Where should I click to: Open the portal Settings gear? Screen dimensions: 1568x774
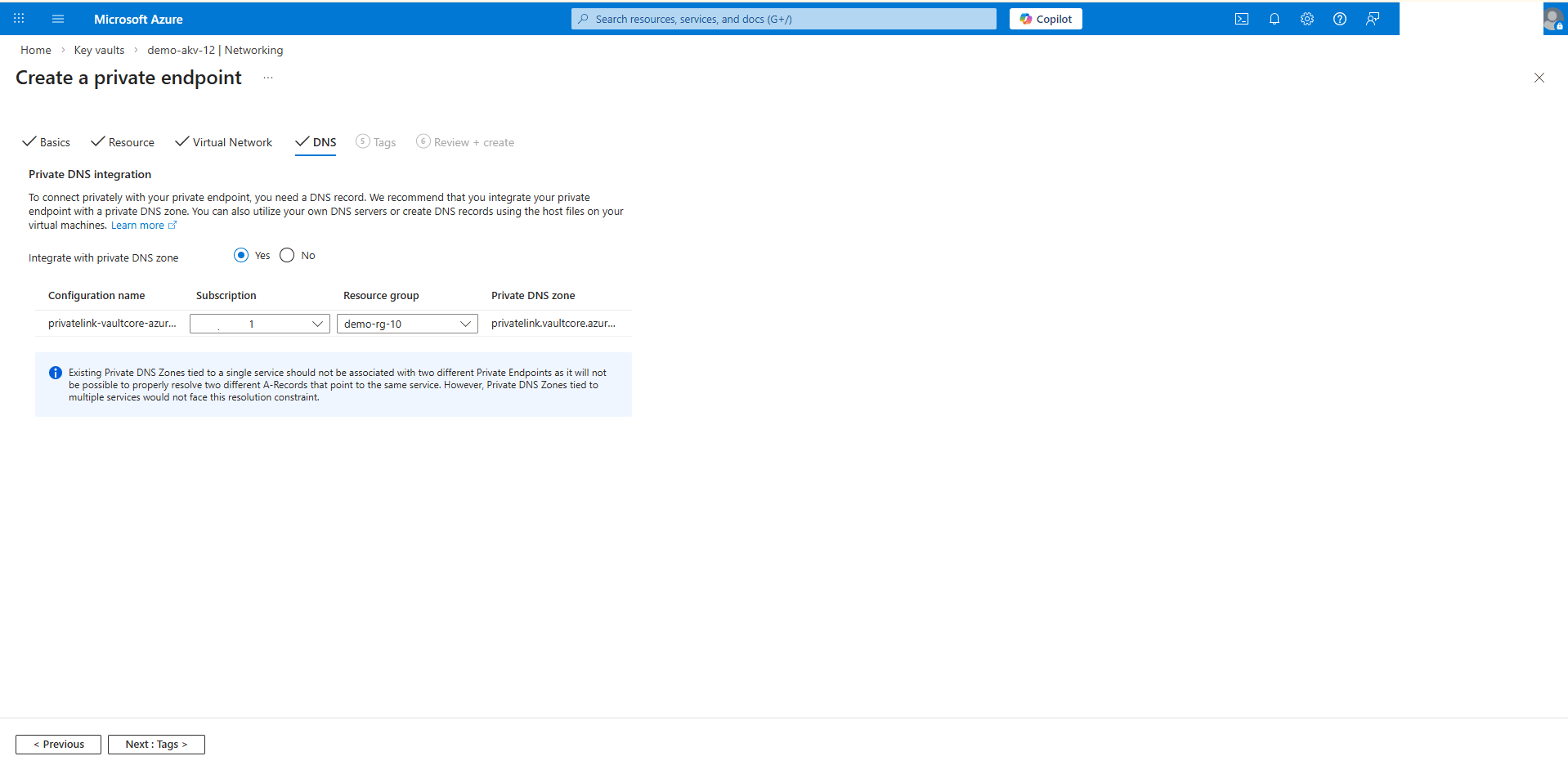click(x=1306, y=18)
